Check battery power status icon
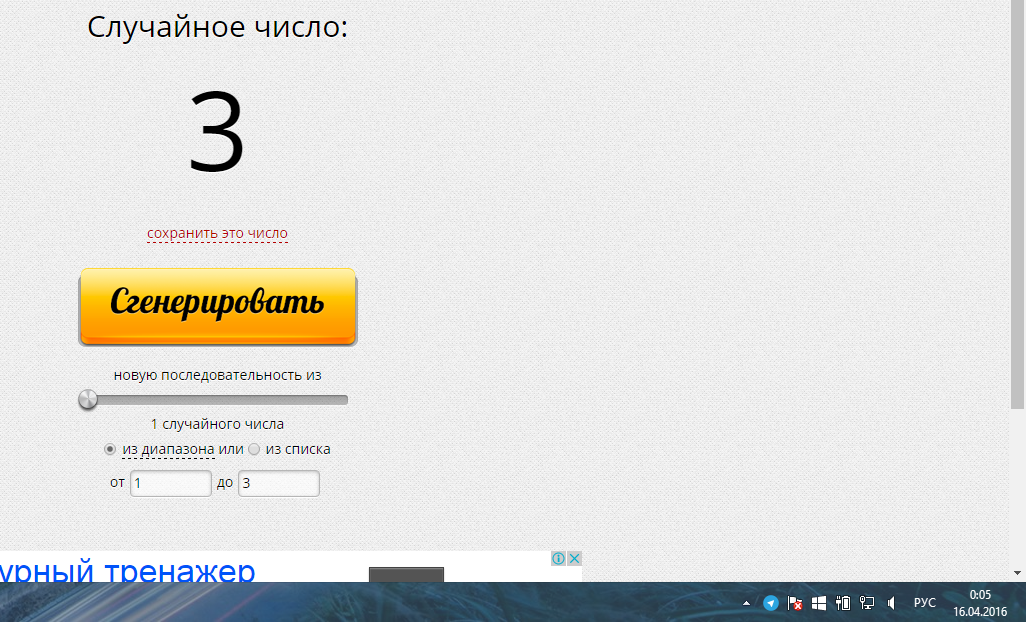The image size is (1026, 622). pyautogui.click(x=843, y=603)
